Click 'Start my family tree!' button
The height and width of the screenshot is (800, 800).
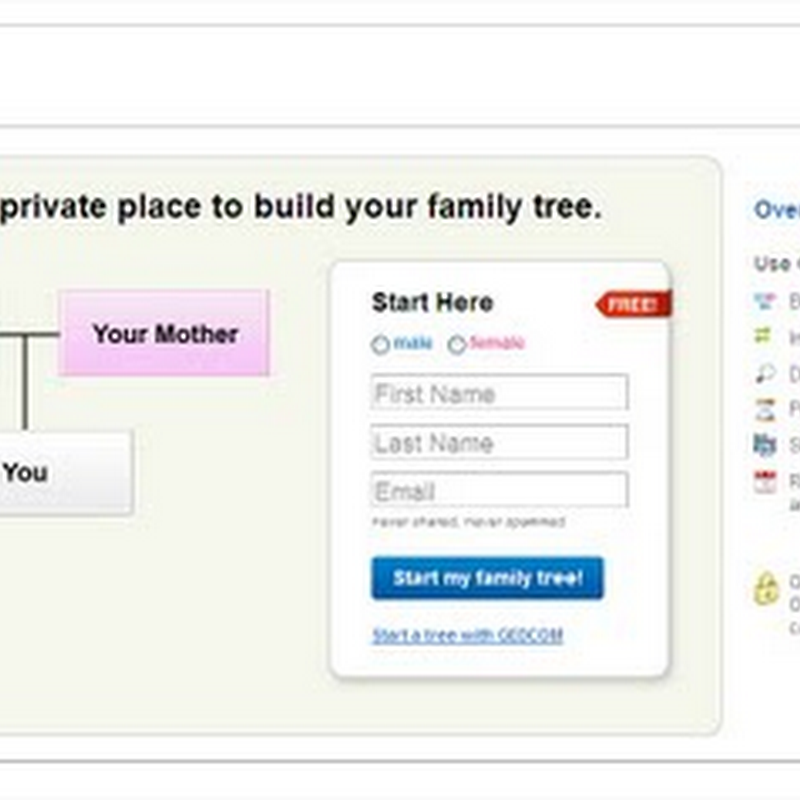[x=487, y=578]
